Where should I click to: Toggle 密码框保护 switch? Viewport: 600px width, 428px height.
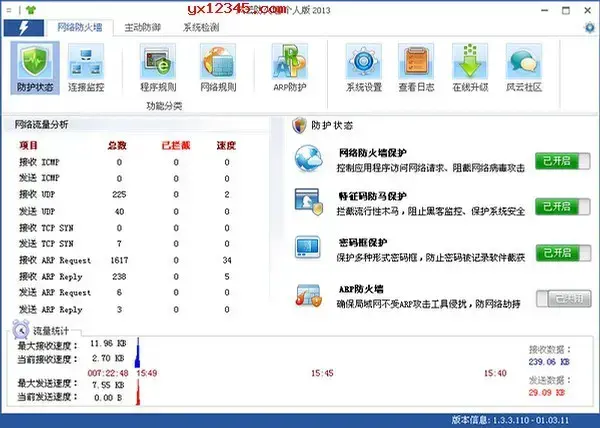563,253
